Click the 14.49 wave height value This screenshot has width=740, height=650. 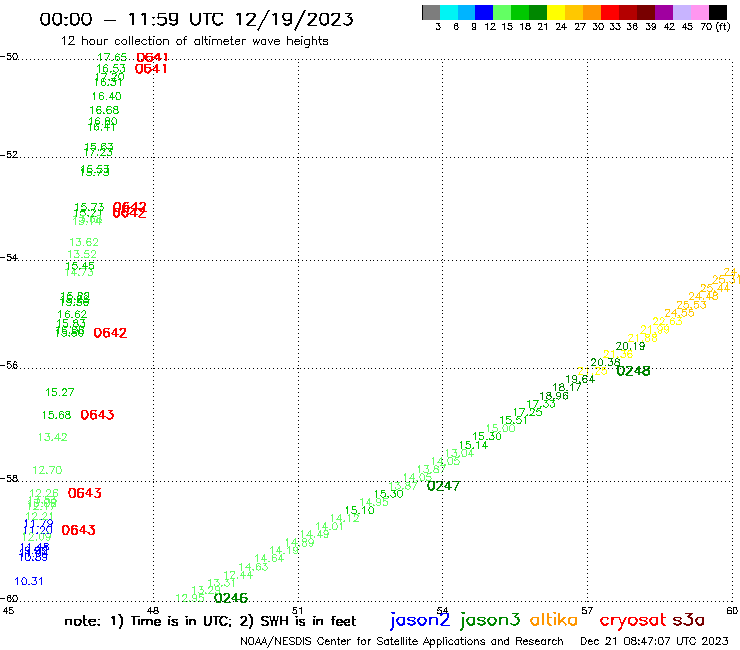[315, 534]
